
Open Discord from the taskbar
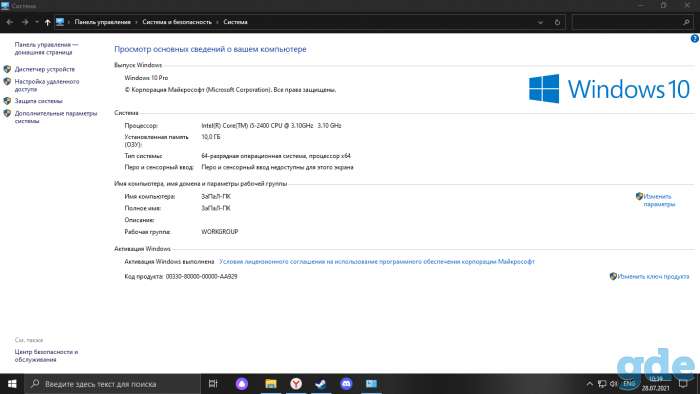pyautogui.click(x=346, y=384)
